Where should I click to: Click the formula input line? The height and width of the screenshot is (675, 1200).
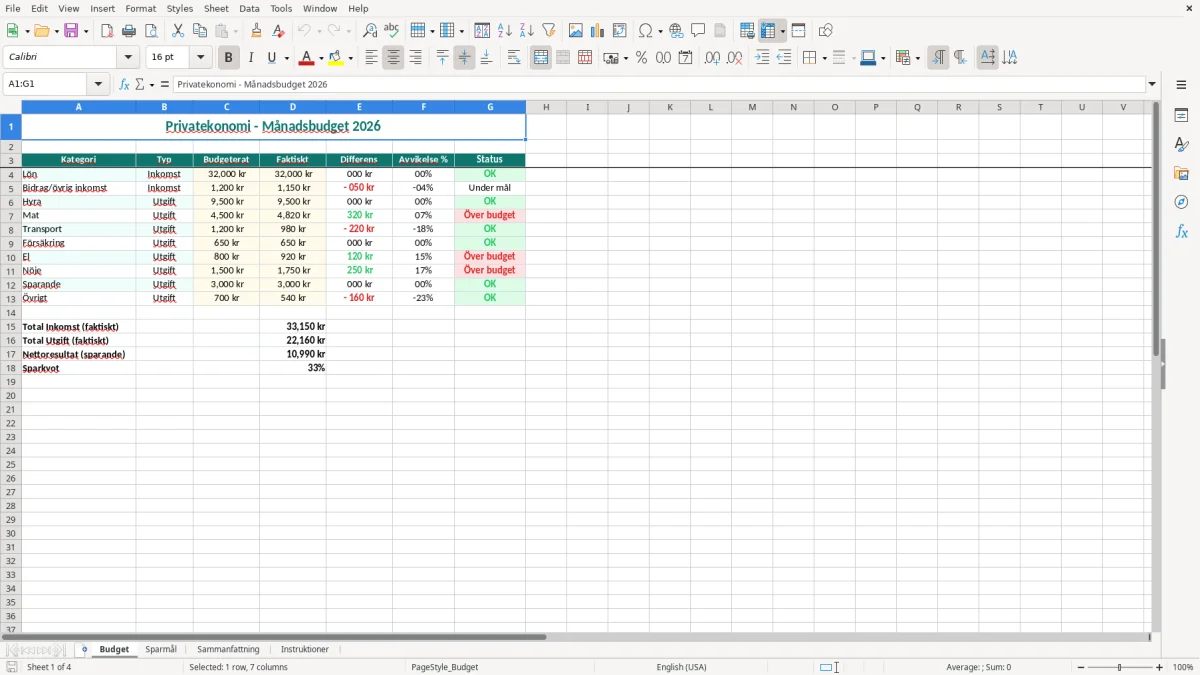[659, 84]
